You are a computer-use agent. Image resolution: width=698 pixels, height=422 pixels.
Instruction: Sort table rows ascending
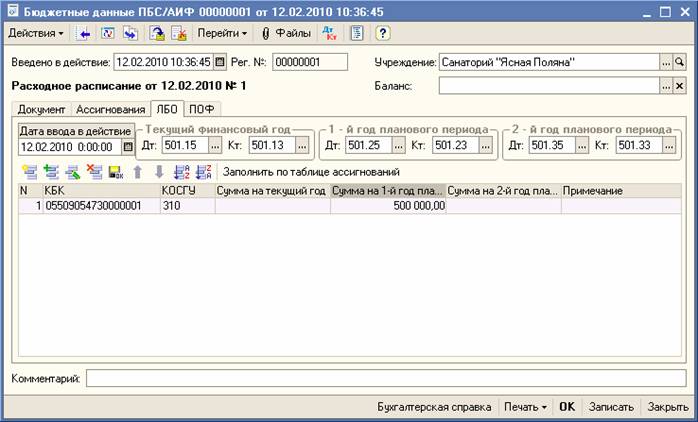(181, 172)
